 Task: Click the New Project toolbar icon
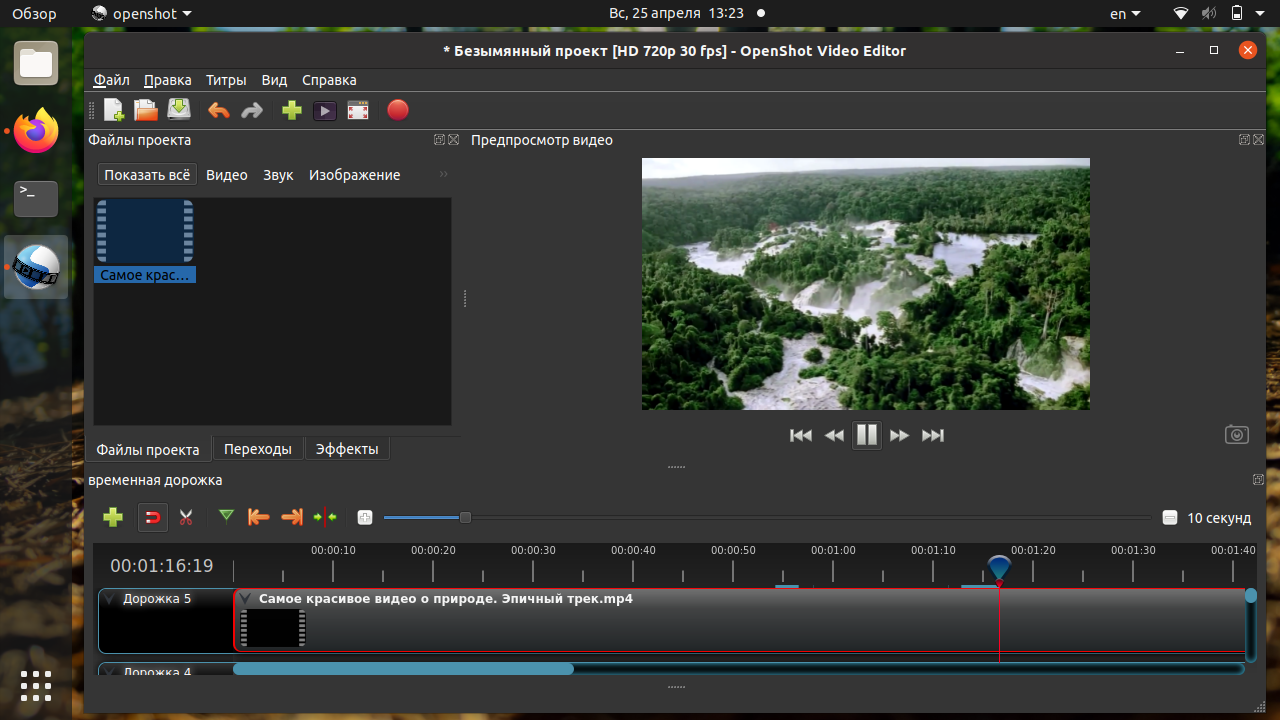tap(114, 110)
